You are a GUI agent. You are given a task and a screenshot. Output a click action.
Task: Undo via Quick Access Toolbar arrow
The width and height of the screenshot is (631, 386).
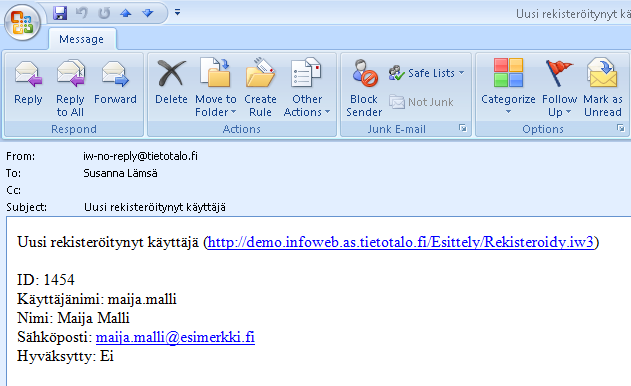[x=82, y=13]
